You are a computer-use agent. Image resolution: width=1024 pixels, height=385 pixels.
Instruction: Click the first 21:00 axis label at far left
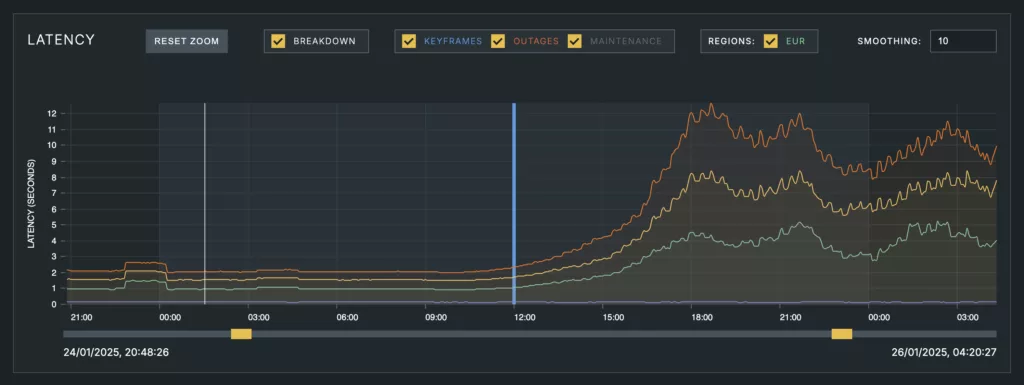tap(81, 318)
